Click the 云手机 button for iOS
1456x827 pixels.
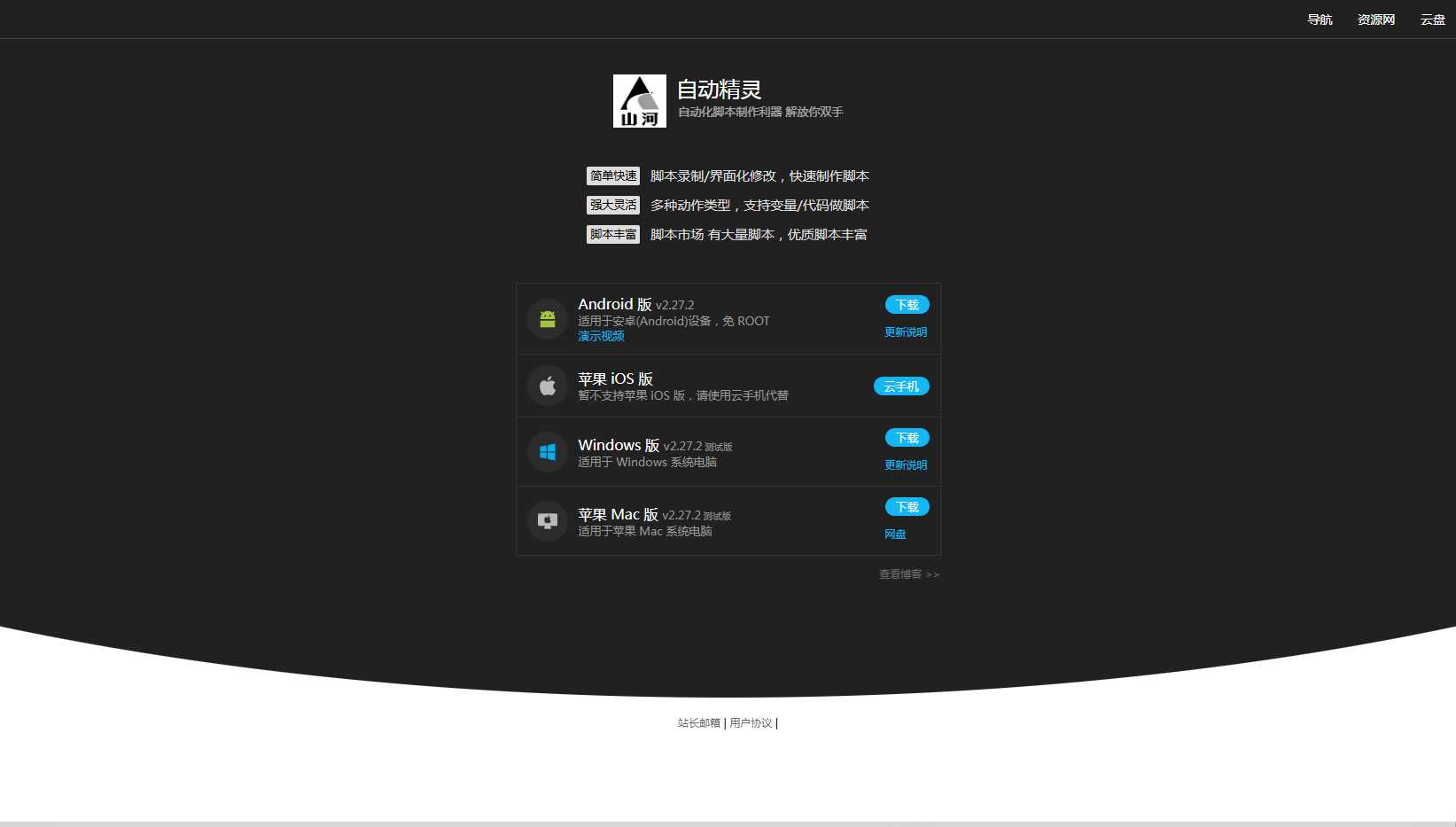(x=901, y=386)
